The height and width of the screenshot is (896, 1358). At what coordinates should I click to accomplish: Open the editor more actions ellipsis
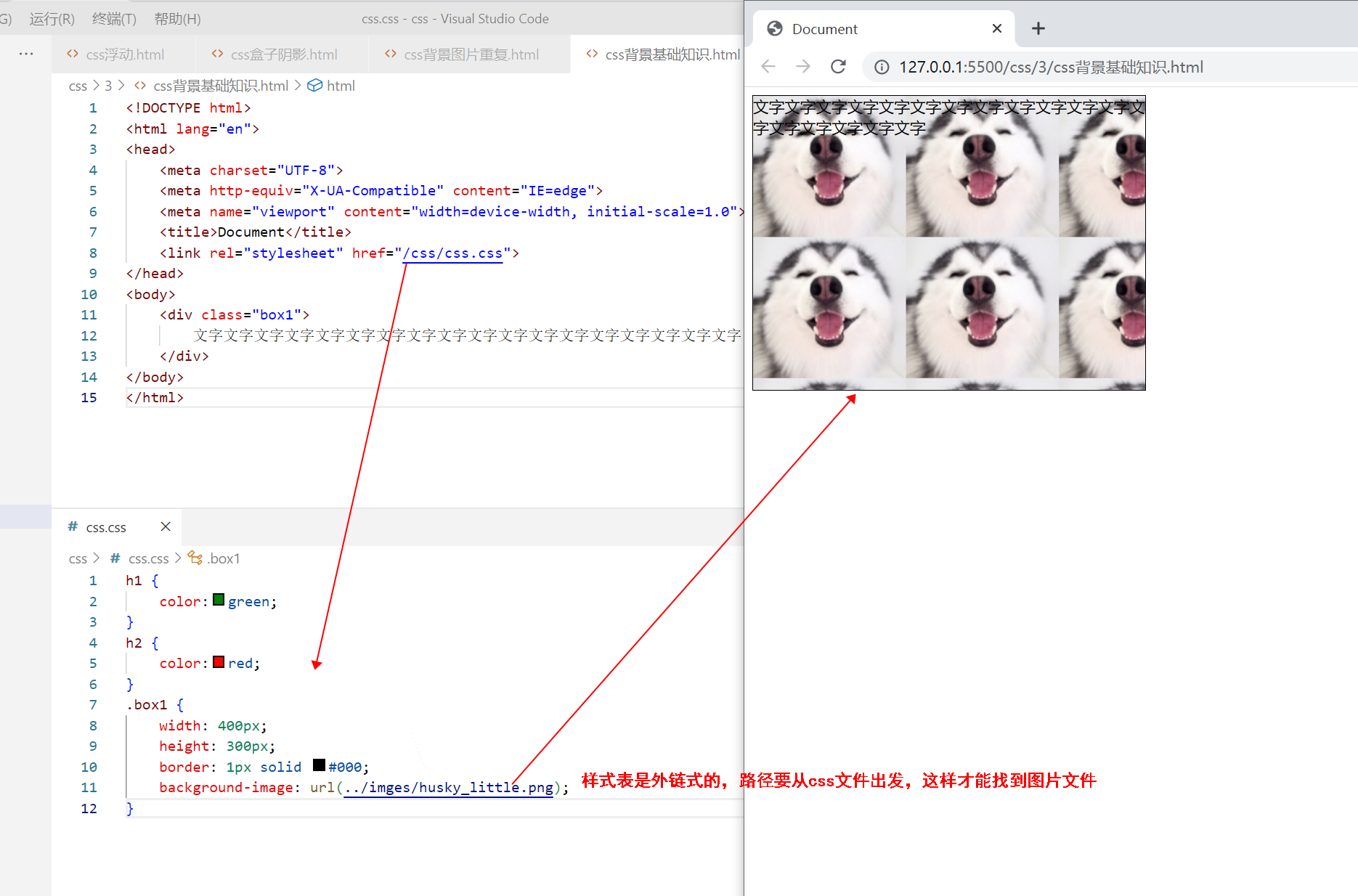[26, 54]
